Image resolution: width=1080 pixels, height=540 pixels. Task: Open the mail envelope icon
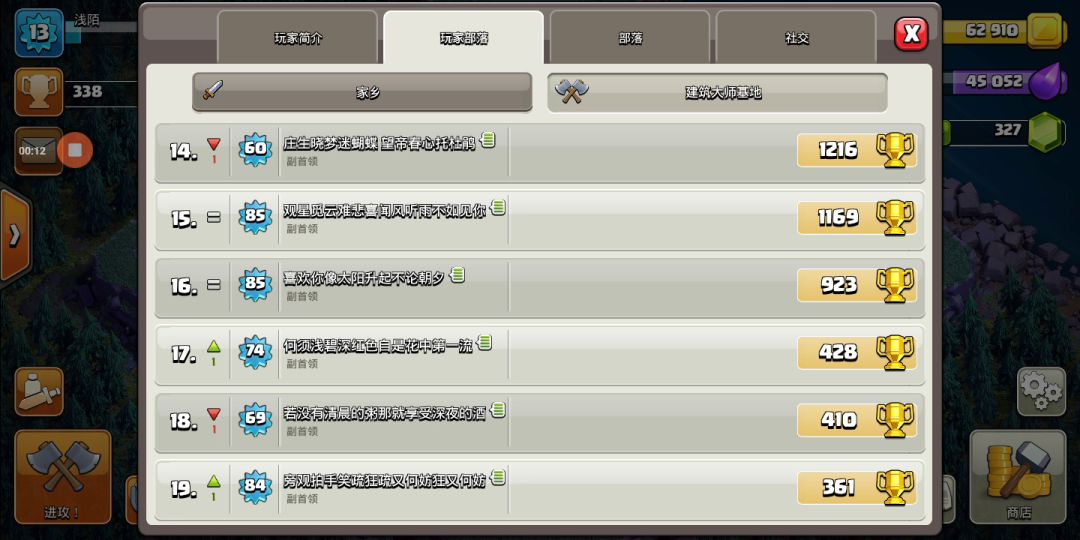[39, 150]
